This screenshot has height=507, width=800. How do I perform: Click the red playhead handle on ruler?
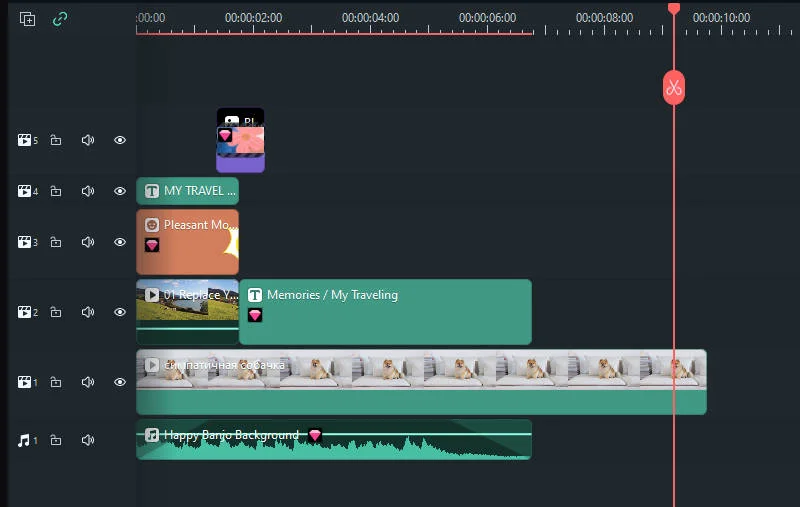pos(673,9)
